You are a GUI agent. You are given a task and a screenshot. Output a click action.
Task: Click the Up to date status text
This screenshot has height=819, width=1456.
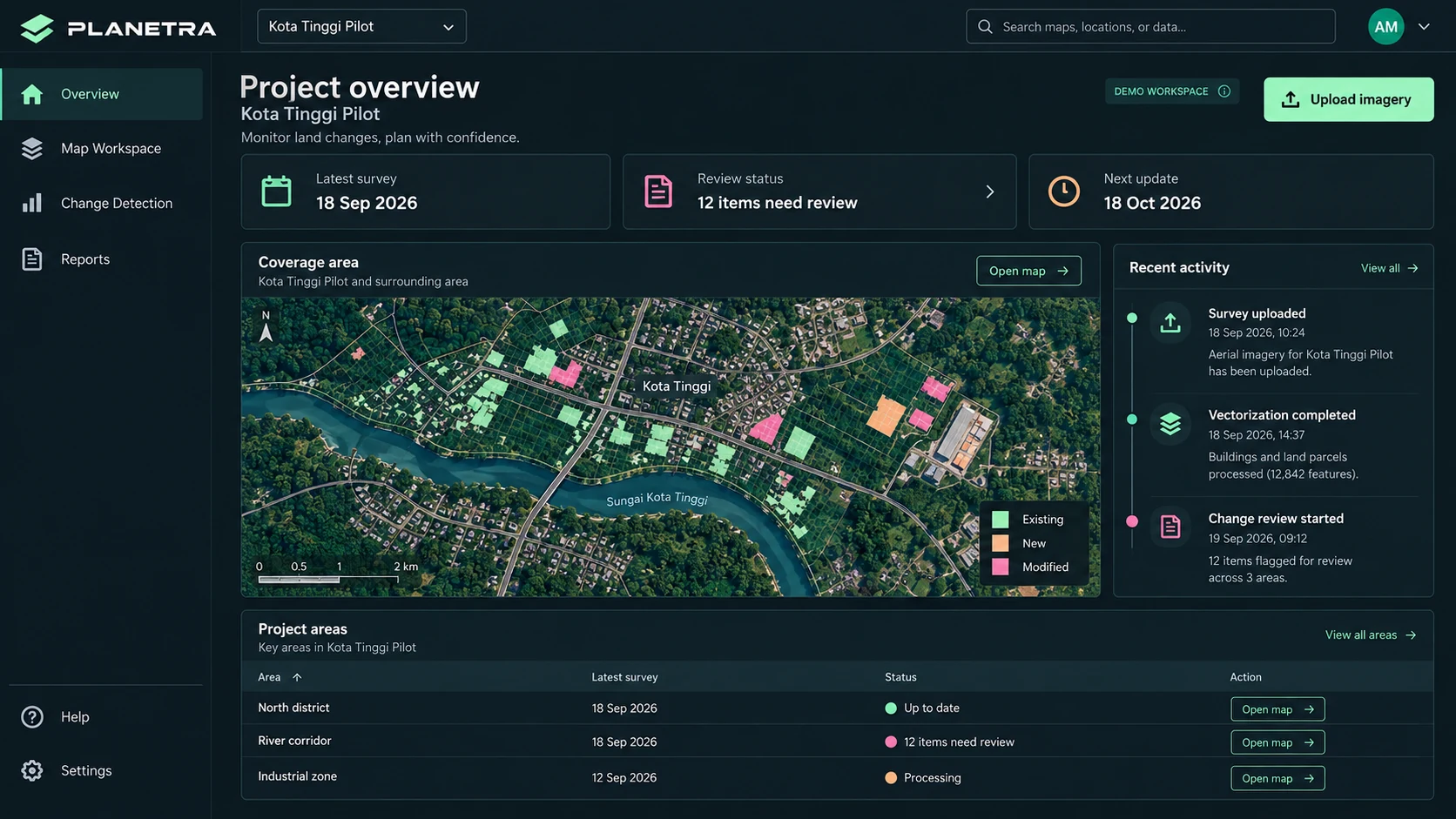point(932,708)
